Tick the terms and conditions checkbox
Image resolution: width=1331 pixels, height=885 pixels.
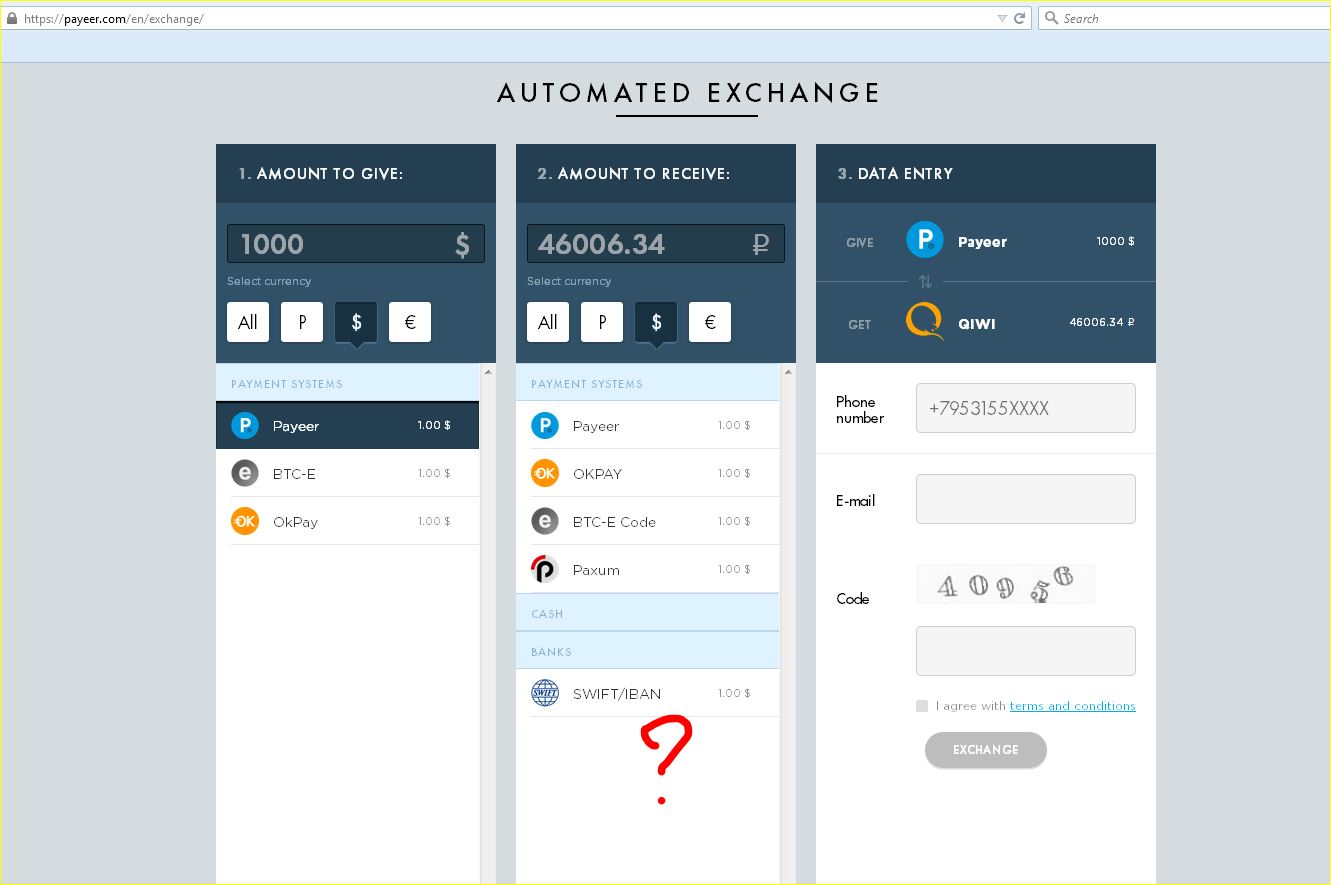point(922,706)
